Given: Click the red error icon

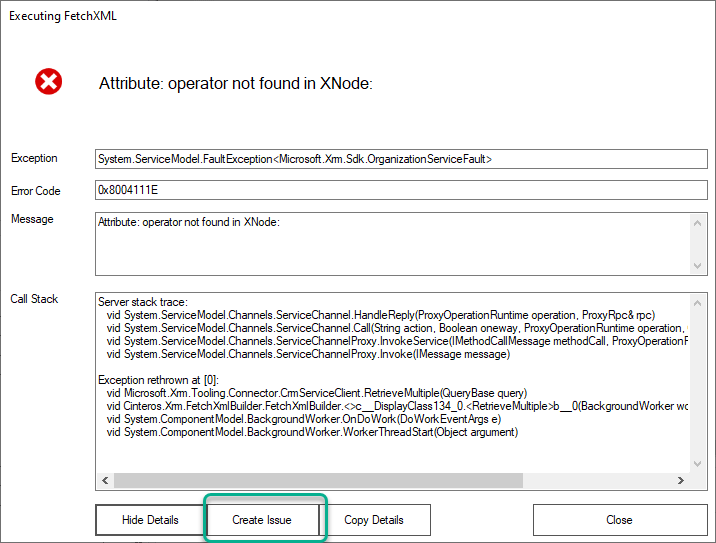Looking at the screenshot, I should (x=48, y=82).
